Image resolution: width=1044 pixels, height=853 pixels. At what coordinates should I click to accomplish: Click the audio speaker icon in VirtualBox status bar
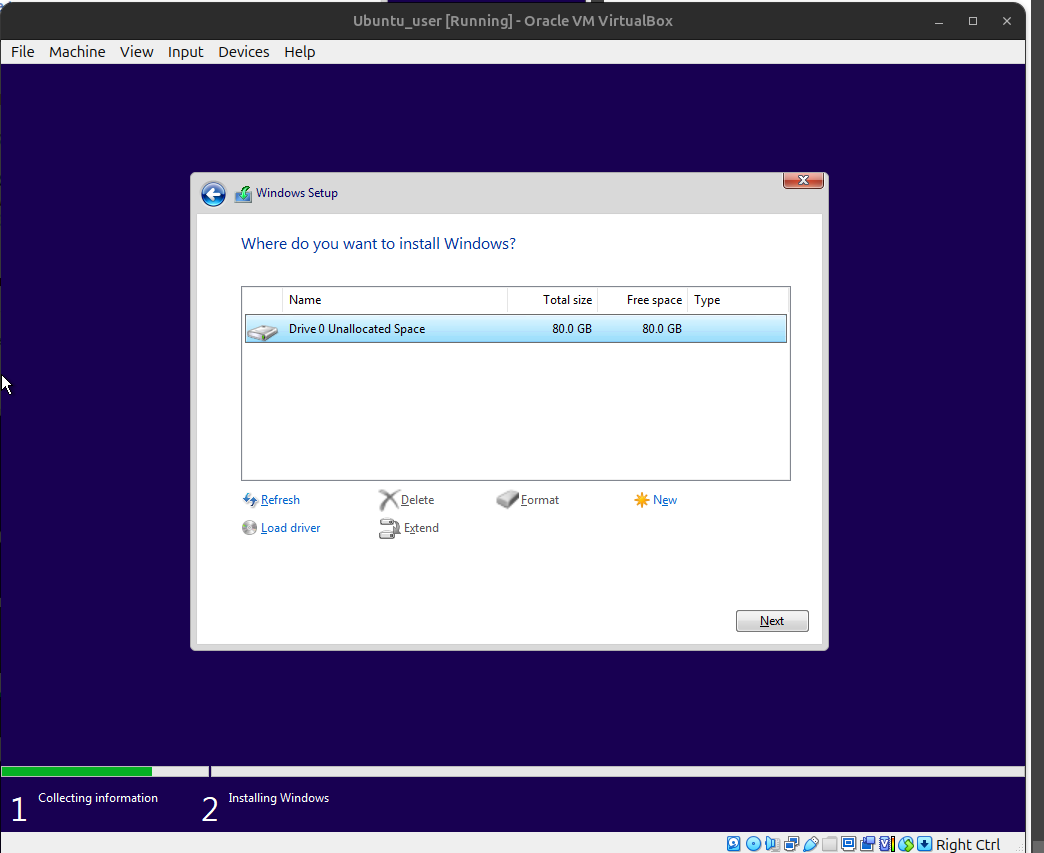pyautogui.click(x=772, y=844)
